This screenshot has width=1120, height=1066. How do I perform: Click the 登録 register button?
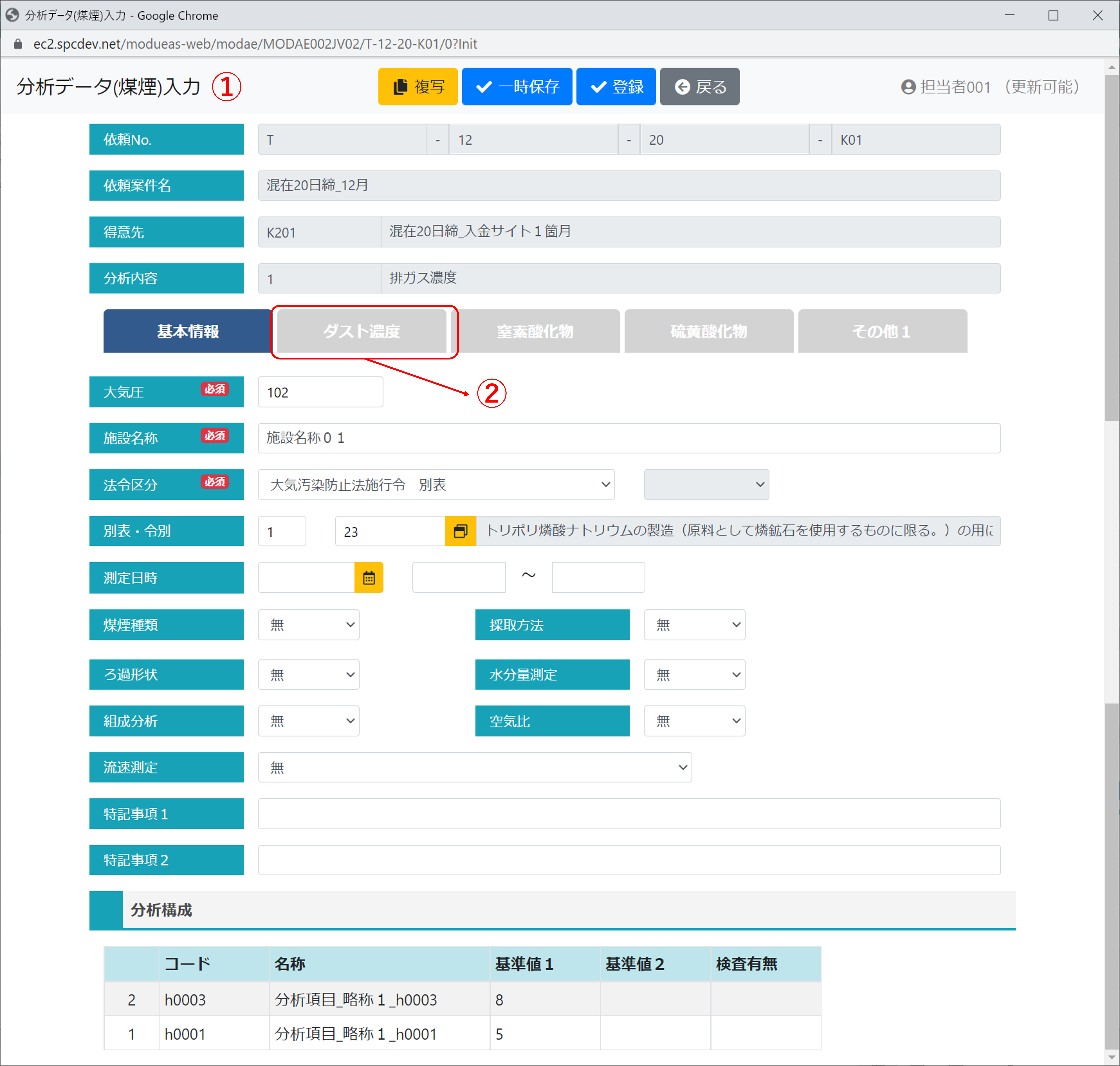click(616, 86)
